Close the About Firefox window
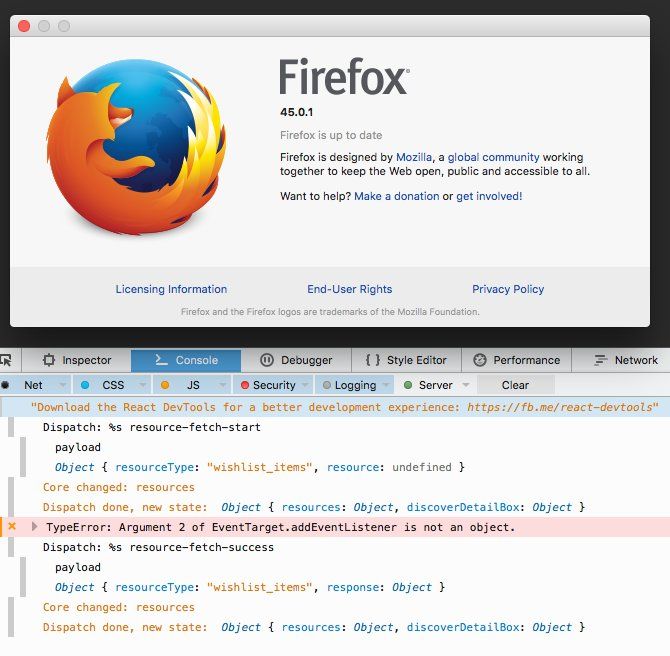This screenshot has height=656, width=670. [24, 26]
